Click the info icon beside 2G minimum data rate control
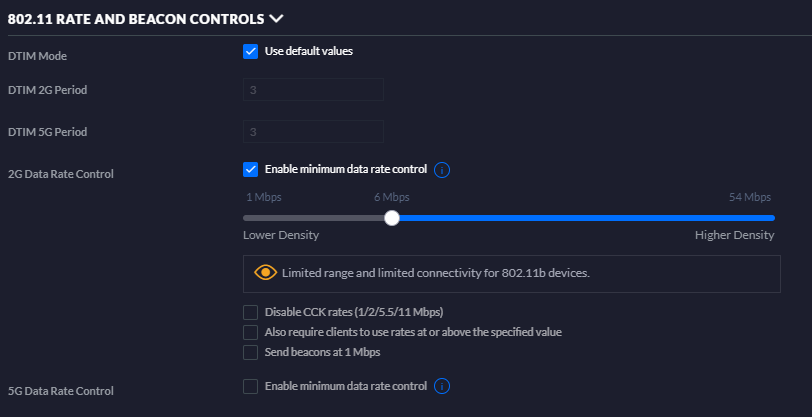 tap(442, 170)
